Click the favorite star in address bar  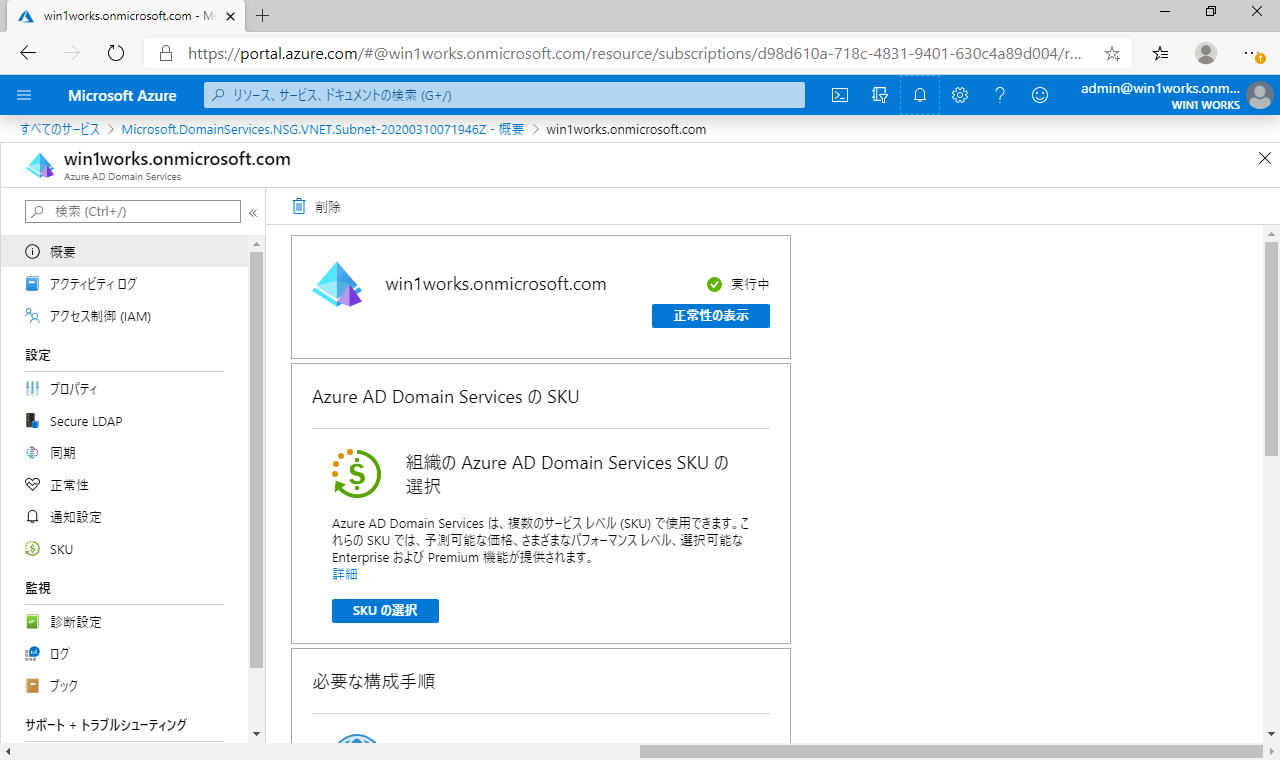[x=1112, y=53]
